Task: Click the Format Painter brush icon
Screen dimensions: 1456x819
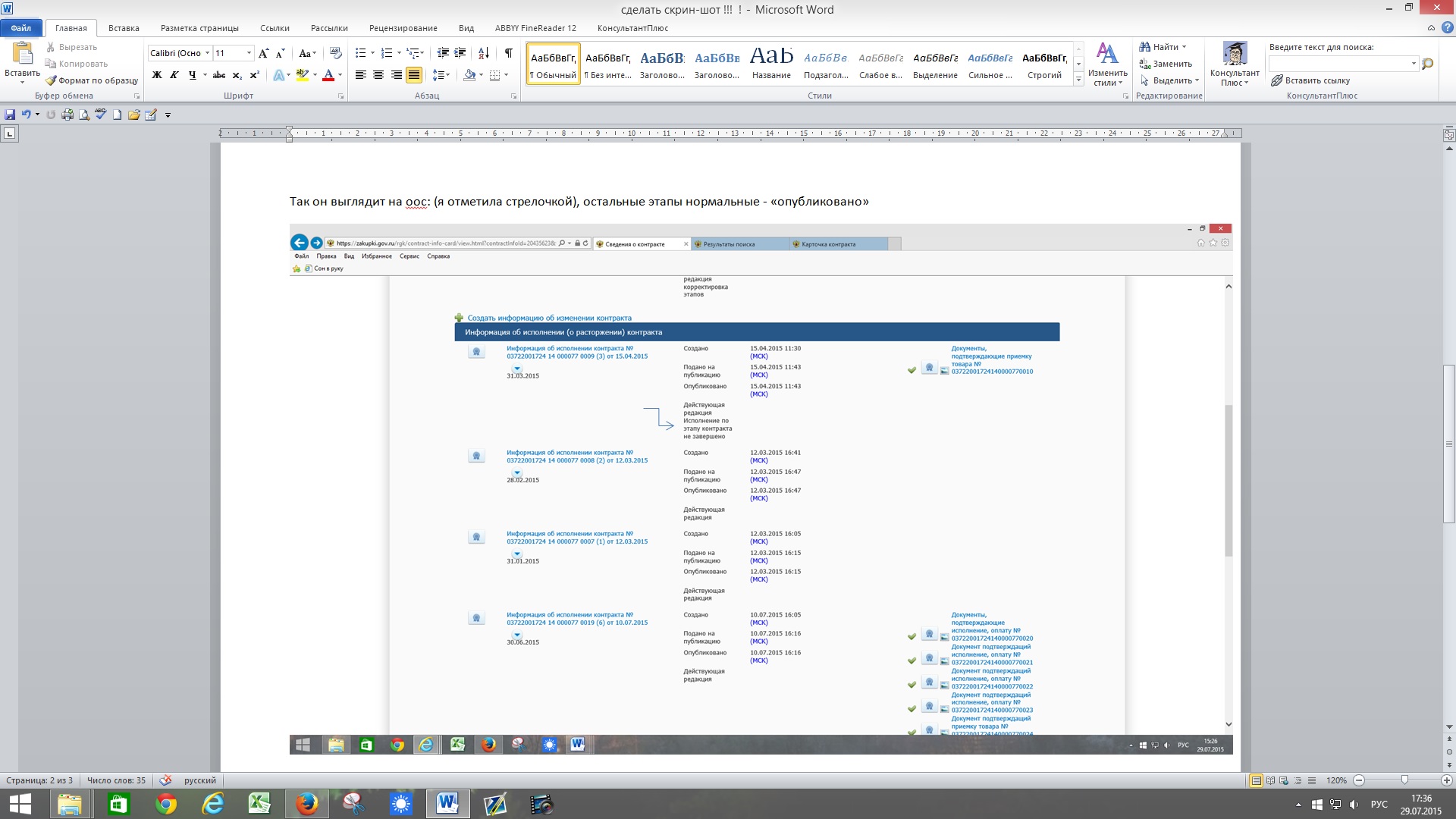Action: 51,80
